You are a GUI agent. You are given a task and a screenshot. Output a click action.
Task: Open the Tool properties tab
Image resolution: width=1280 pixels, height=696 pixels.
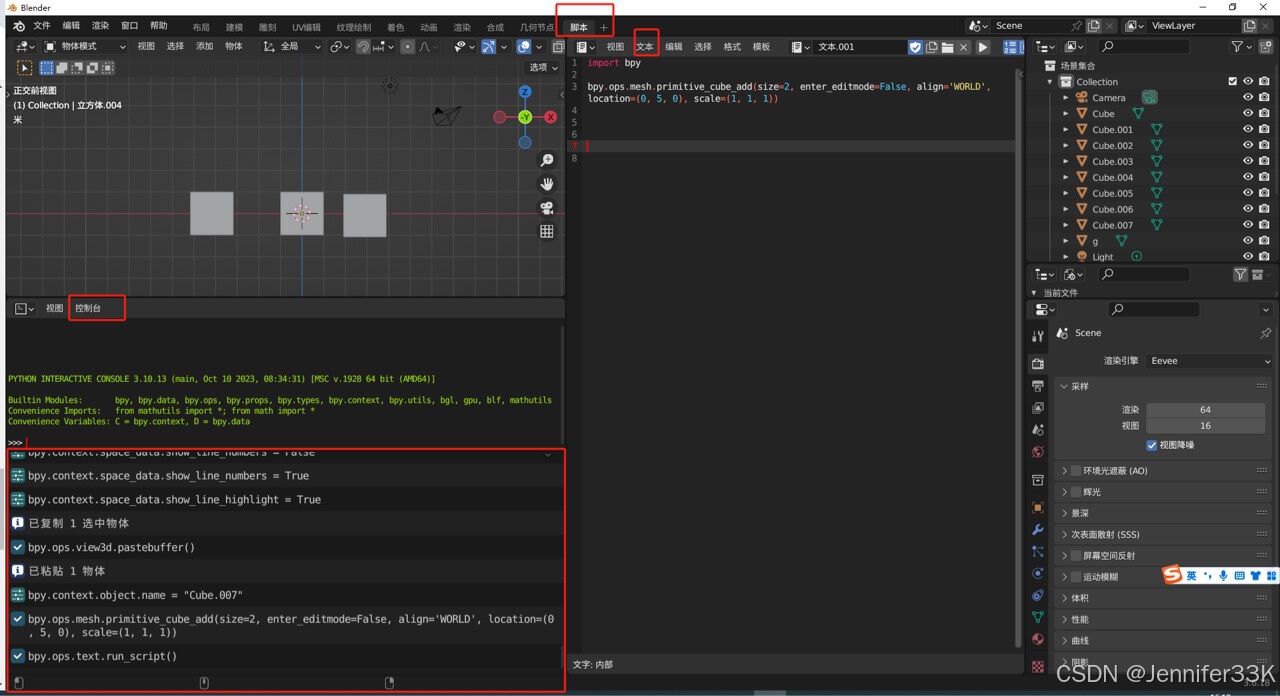(x=1038, y=336)
